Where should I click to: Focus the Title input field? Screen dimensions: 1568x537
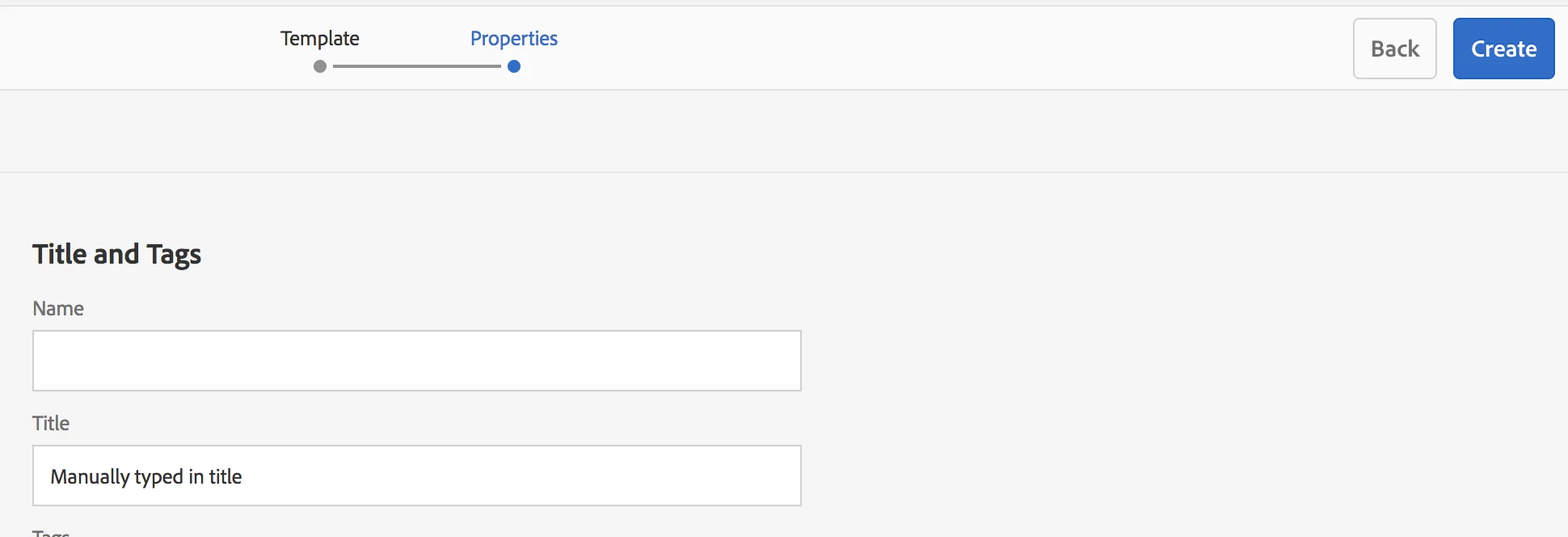pyautogui.click(x=417, y=476)
